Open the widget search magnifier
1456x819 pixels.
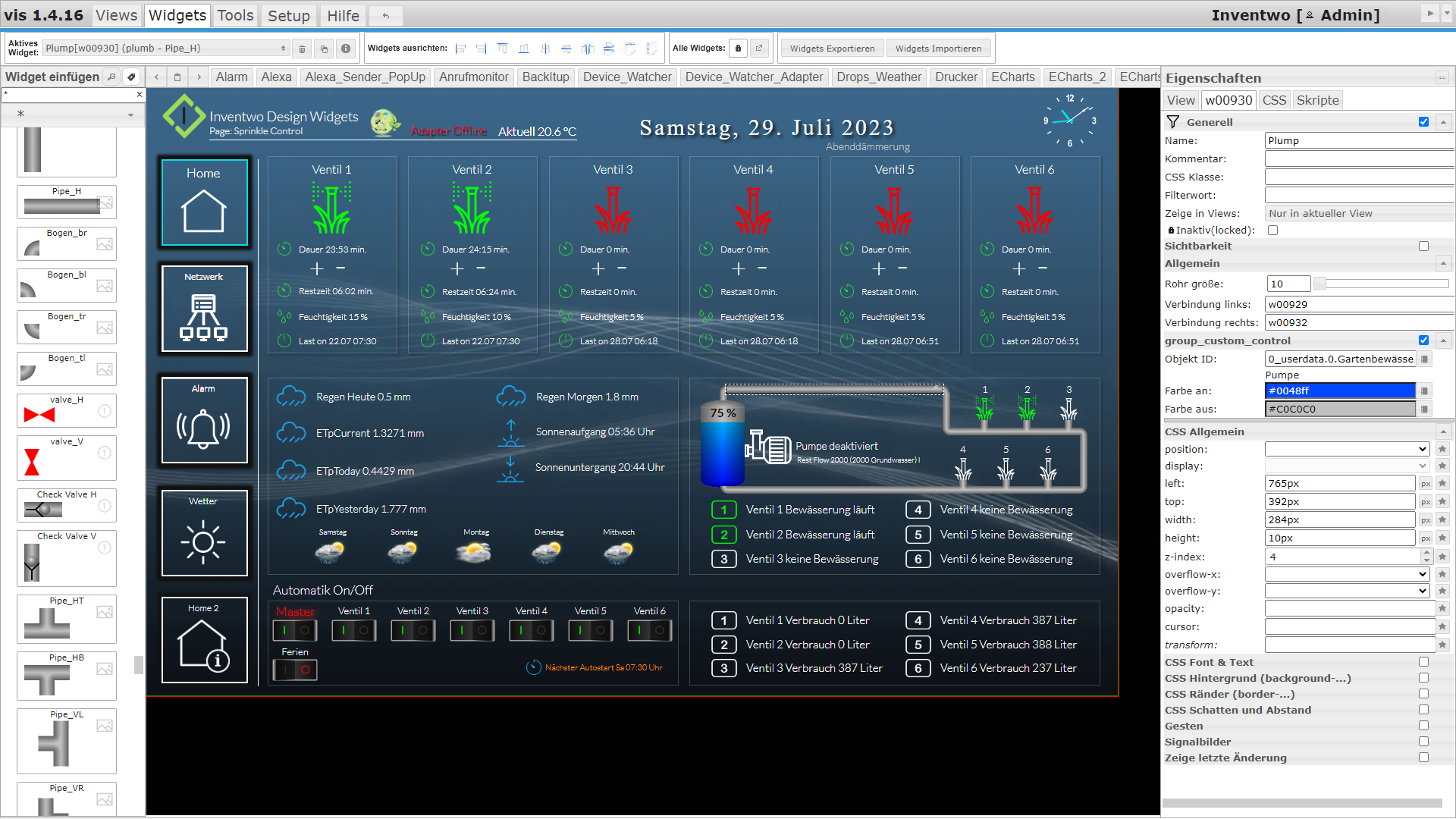(x=112, y=77)
